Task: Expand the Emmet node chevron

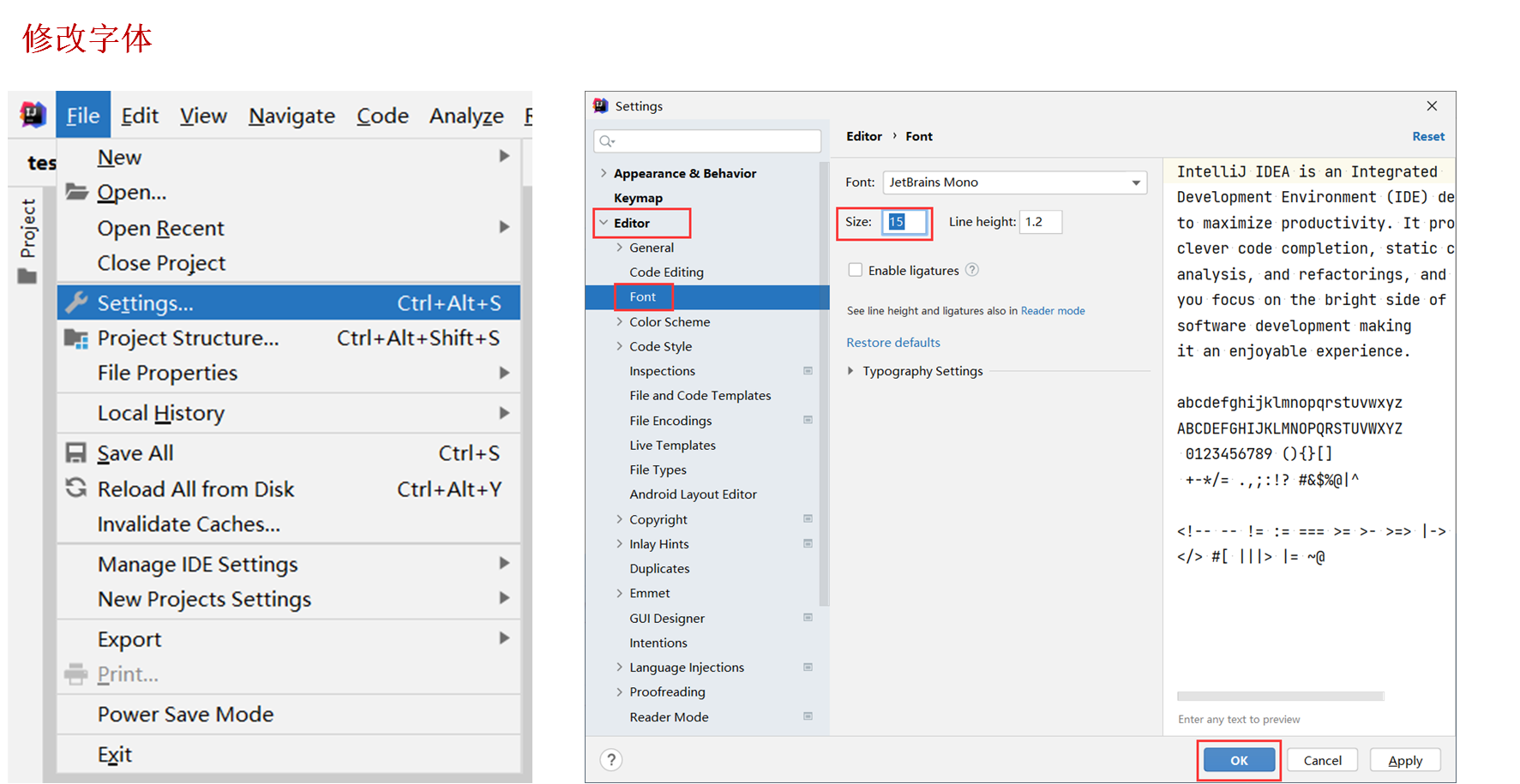Action: [620, 593]
